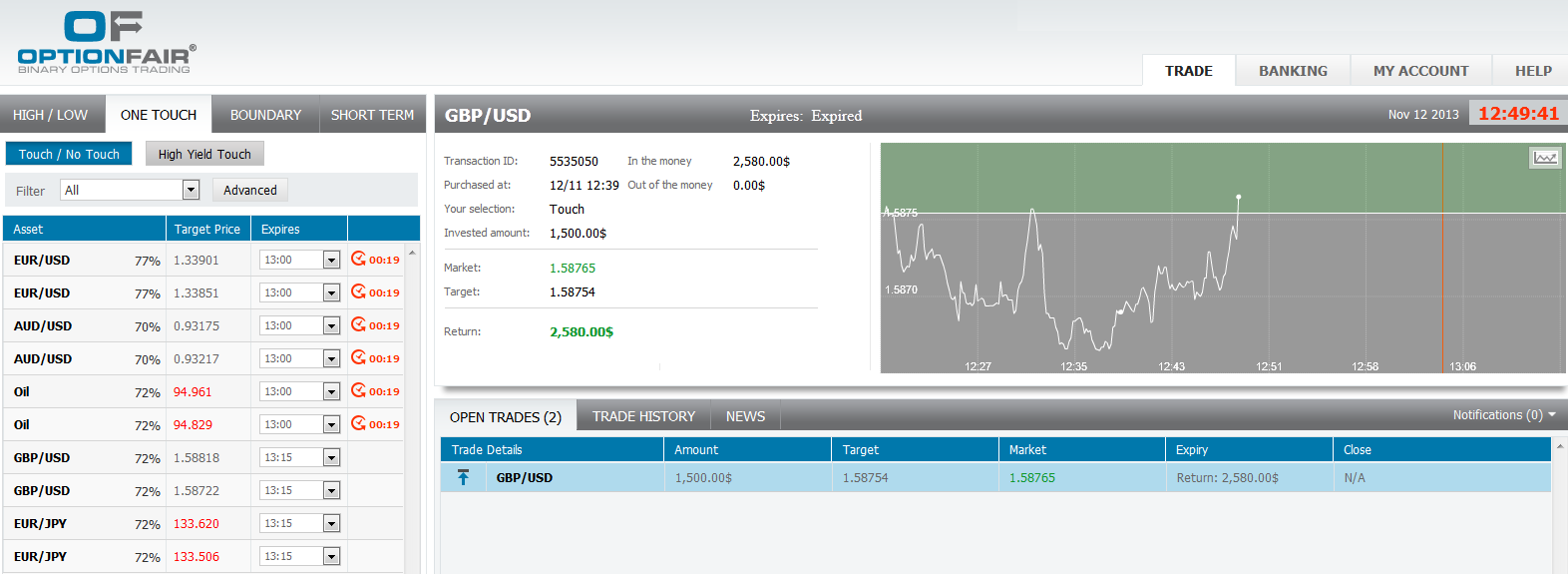1568x574 pixels.
Task: Select Touch / No Touch option mode
Action: (69, 154)
